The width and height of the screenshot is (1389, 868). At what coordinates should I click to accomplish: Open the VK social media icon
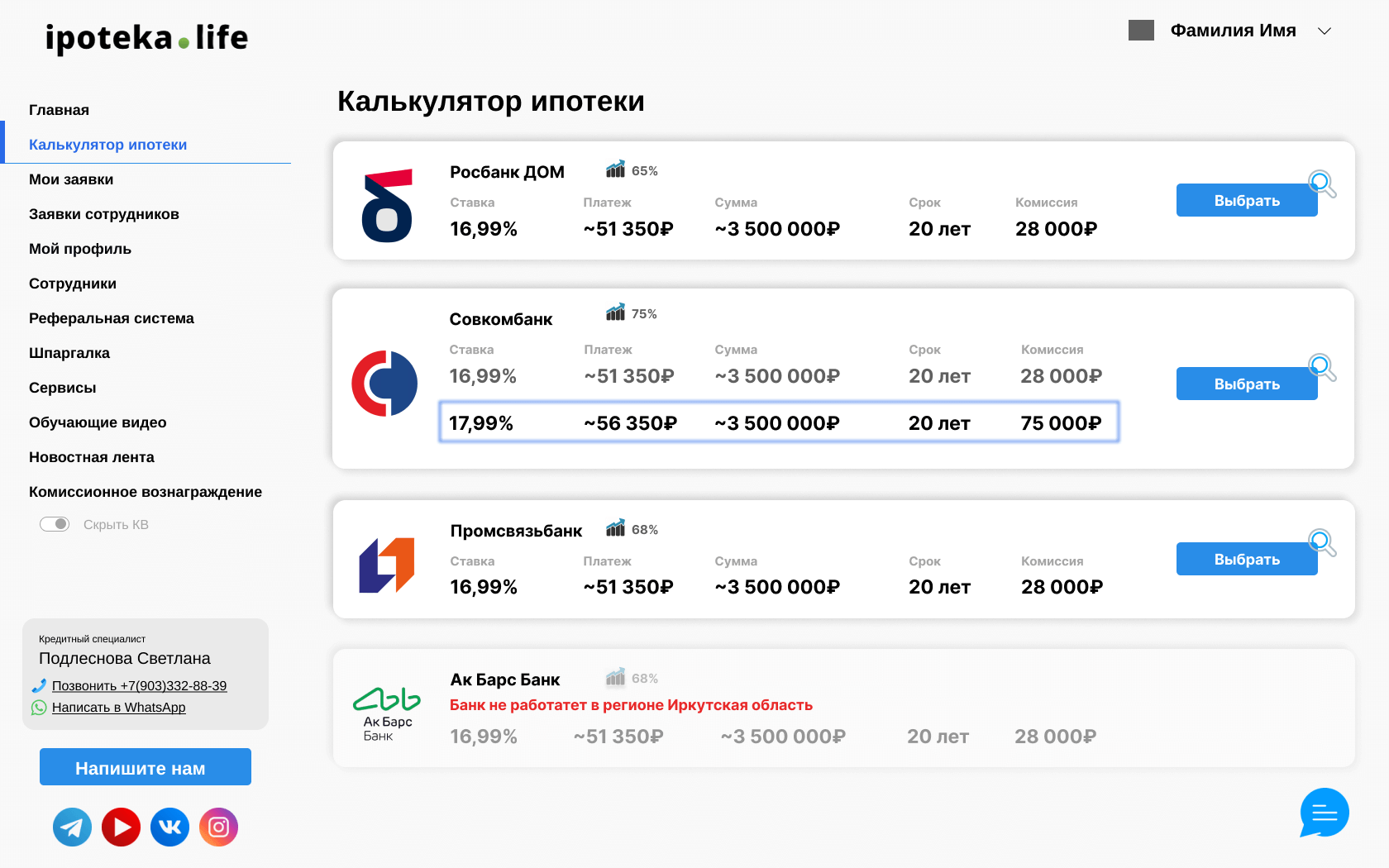point(169,827)
